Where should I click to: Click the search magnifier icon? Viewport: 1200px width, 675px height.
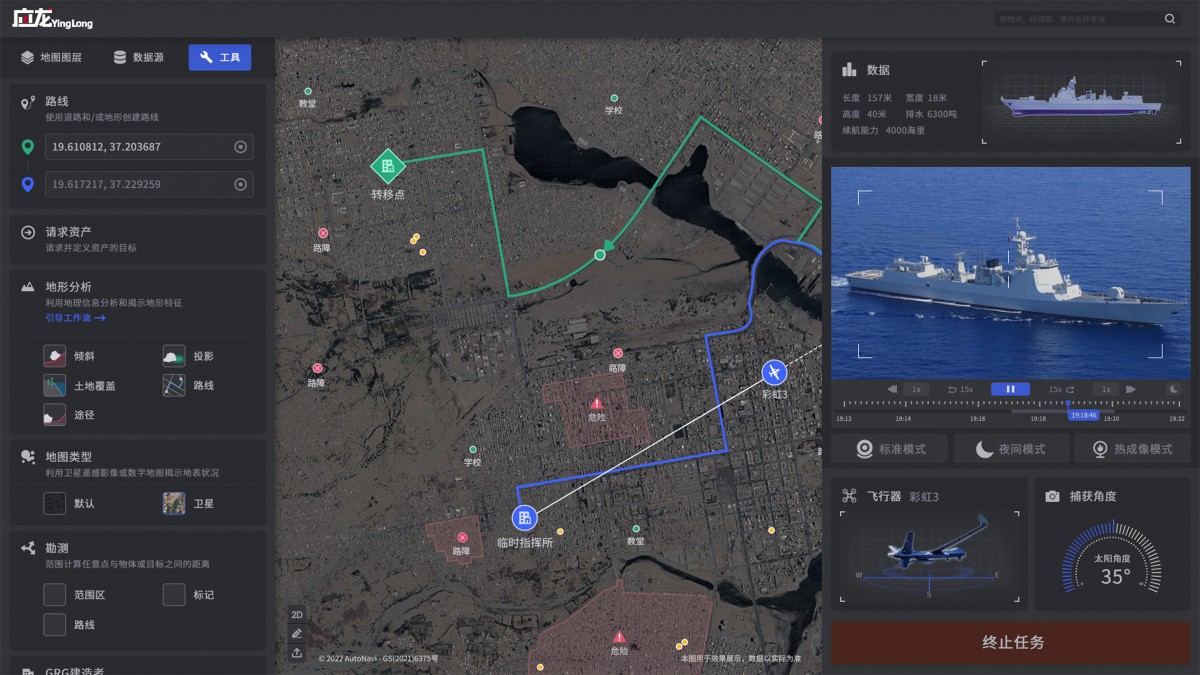pyautogui.click(x=1170, y=19)
